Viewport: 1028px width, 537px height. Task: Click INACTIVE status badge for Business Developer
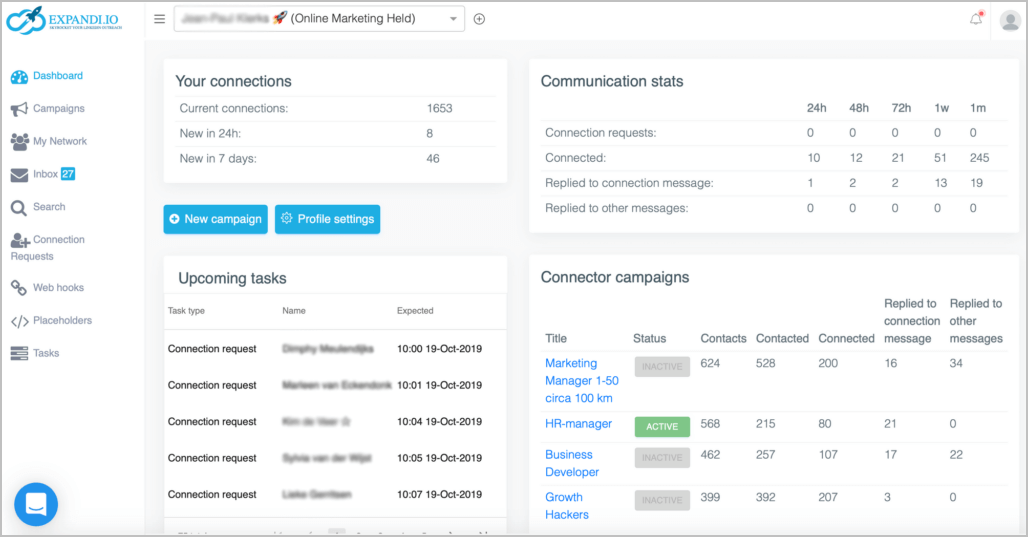pos(661,458)
